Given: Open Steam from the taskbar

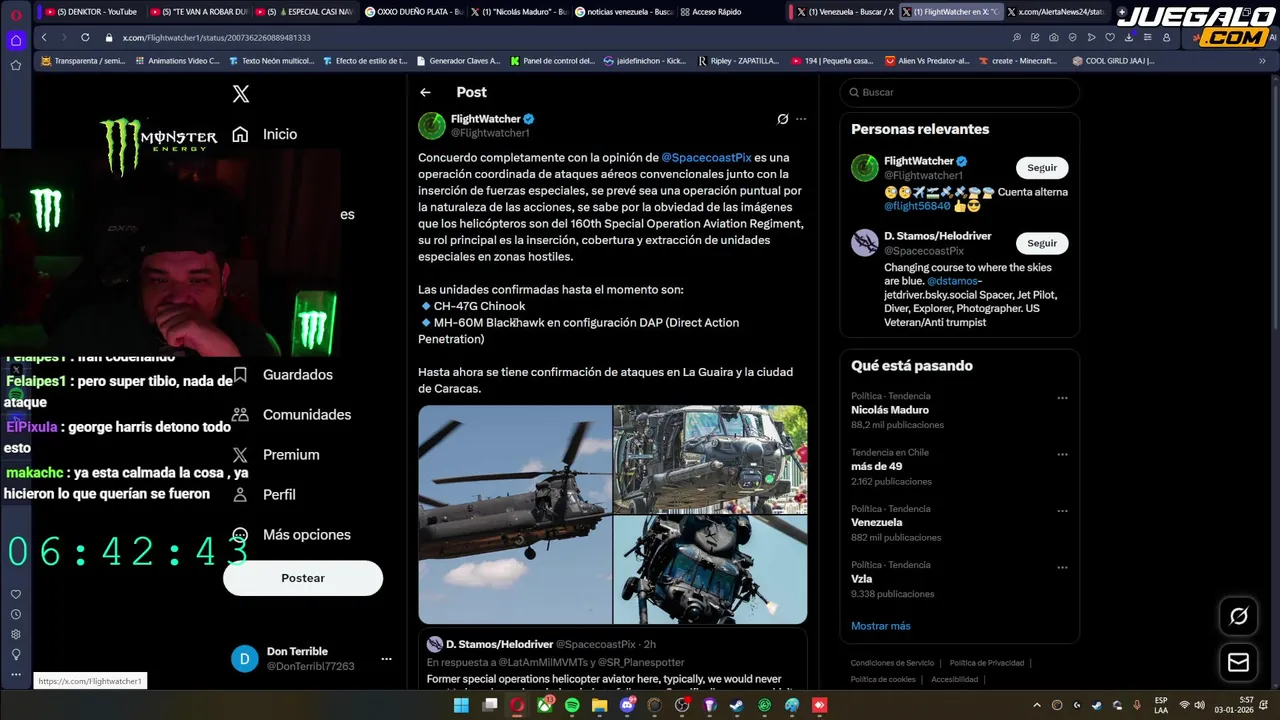Looking at the screenshot, I should point(737,705).
